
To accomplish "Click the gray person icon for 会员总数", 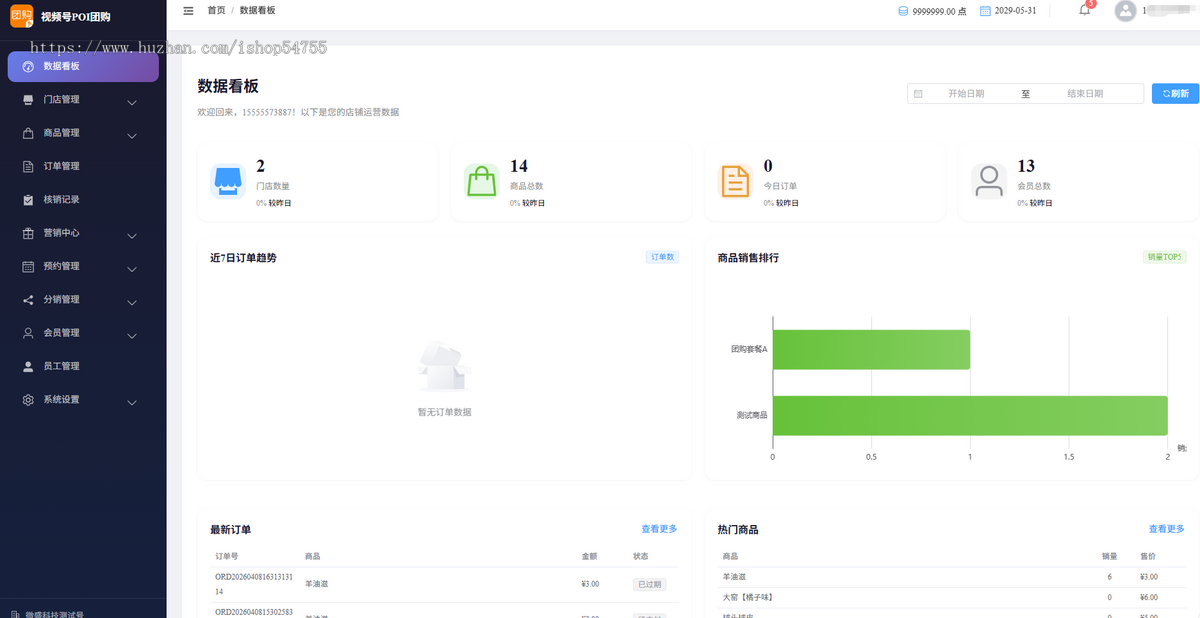I will 989,181.
